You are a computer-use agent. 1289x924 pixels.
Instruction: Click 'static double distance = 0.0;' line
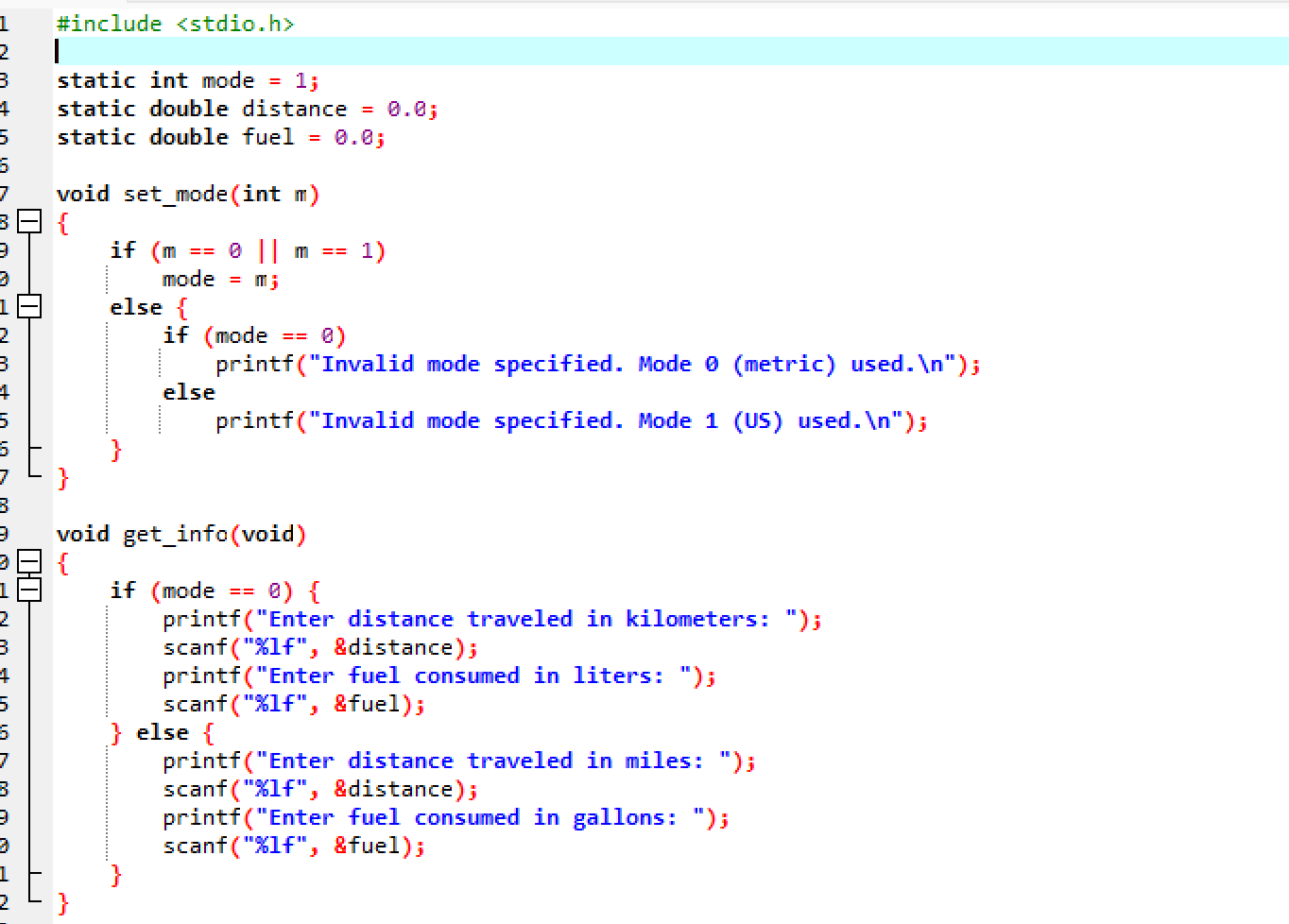tap(247, 109)
